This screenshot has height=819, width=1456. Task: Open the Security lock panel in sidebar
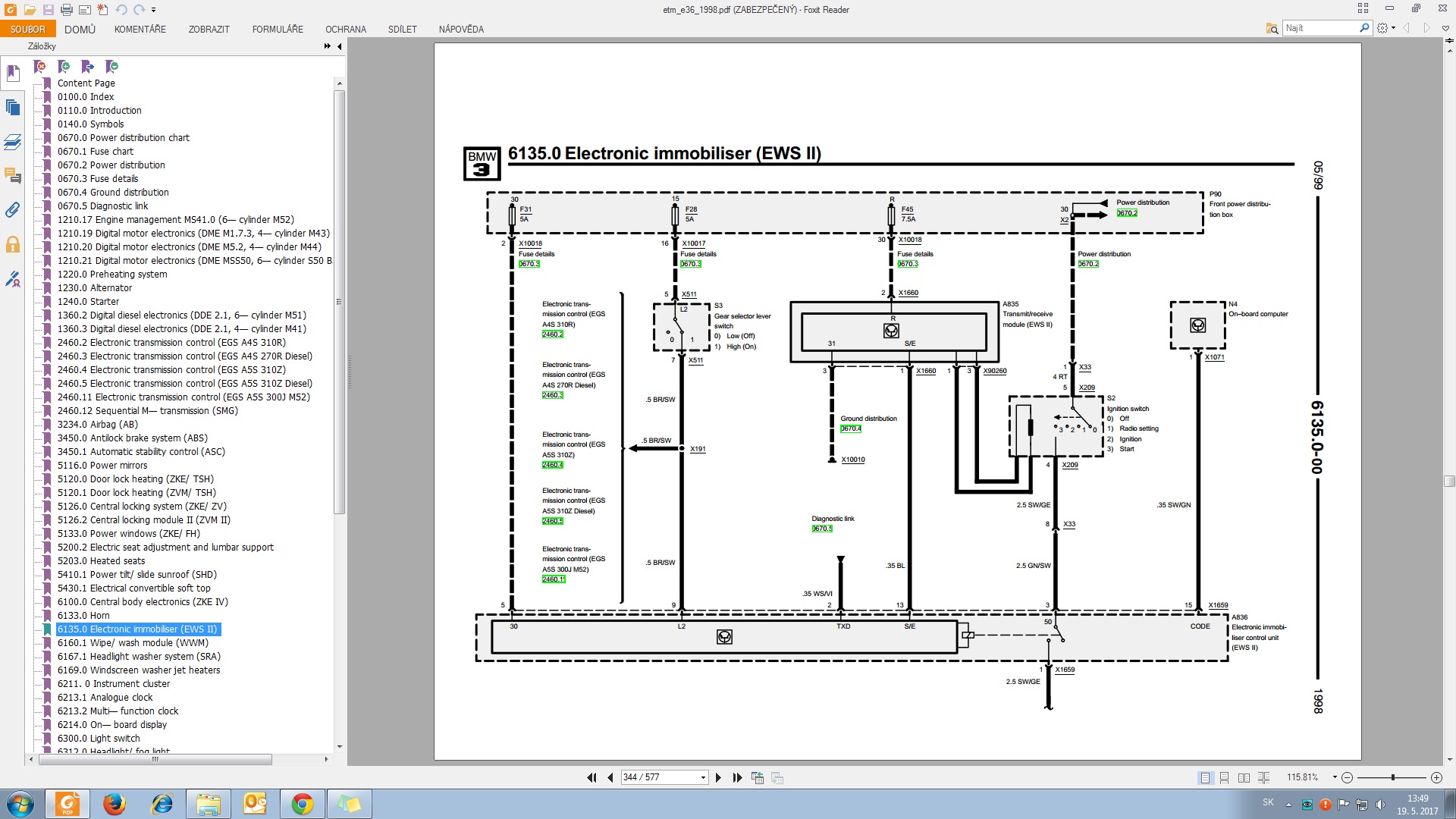[12, 245]
